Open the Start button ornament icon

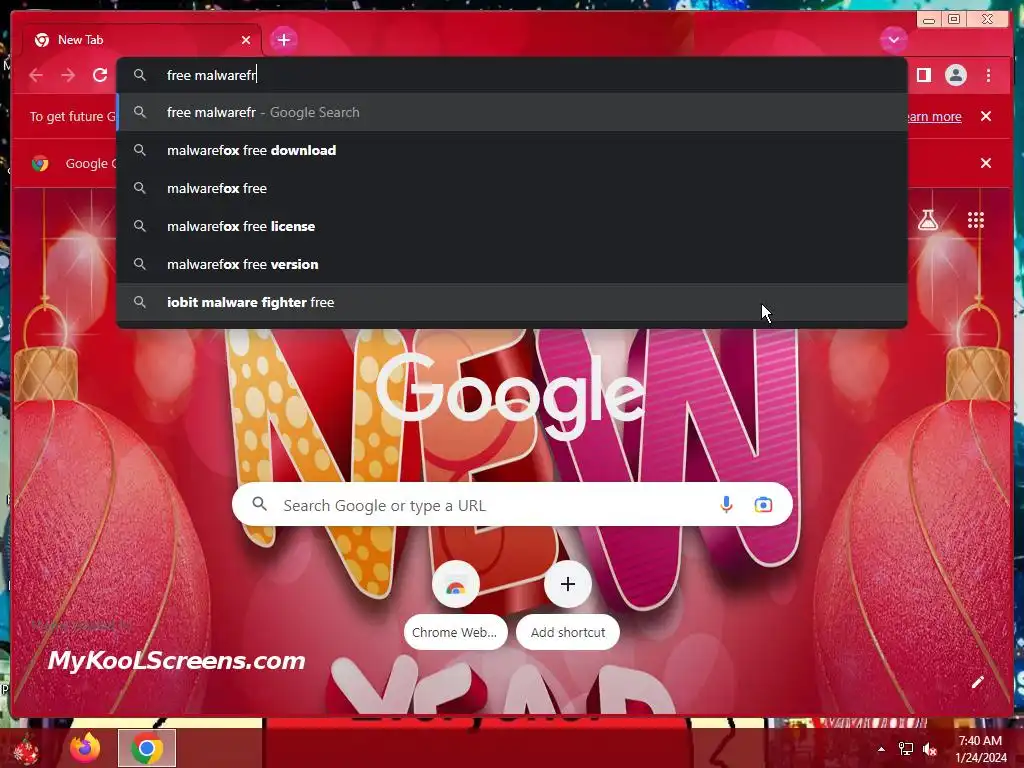(26, 749)
